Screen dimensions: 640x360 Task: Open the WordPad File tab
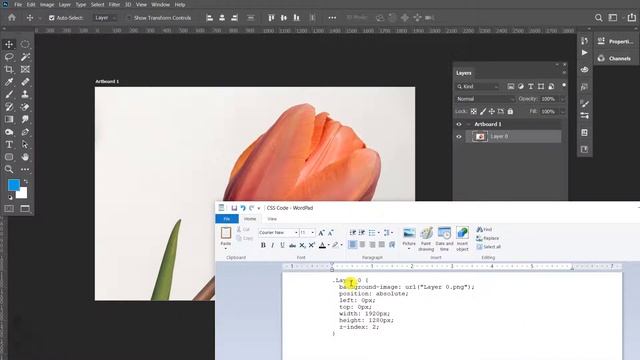click(x=227, y=219)
